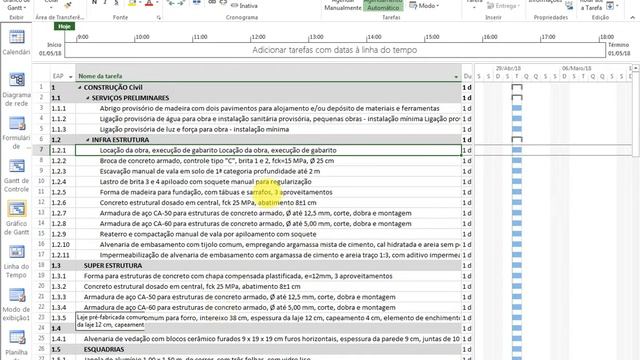The width and height of the screenshot is (640, 360).
Task: Collapse the ribbon with the chevron
Action: (x=633, y=18)
